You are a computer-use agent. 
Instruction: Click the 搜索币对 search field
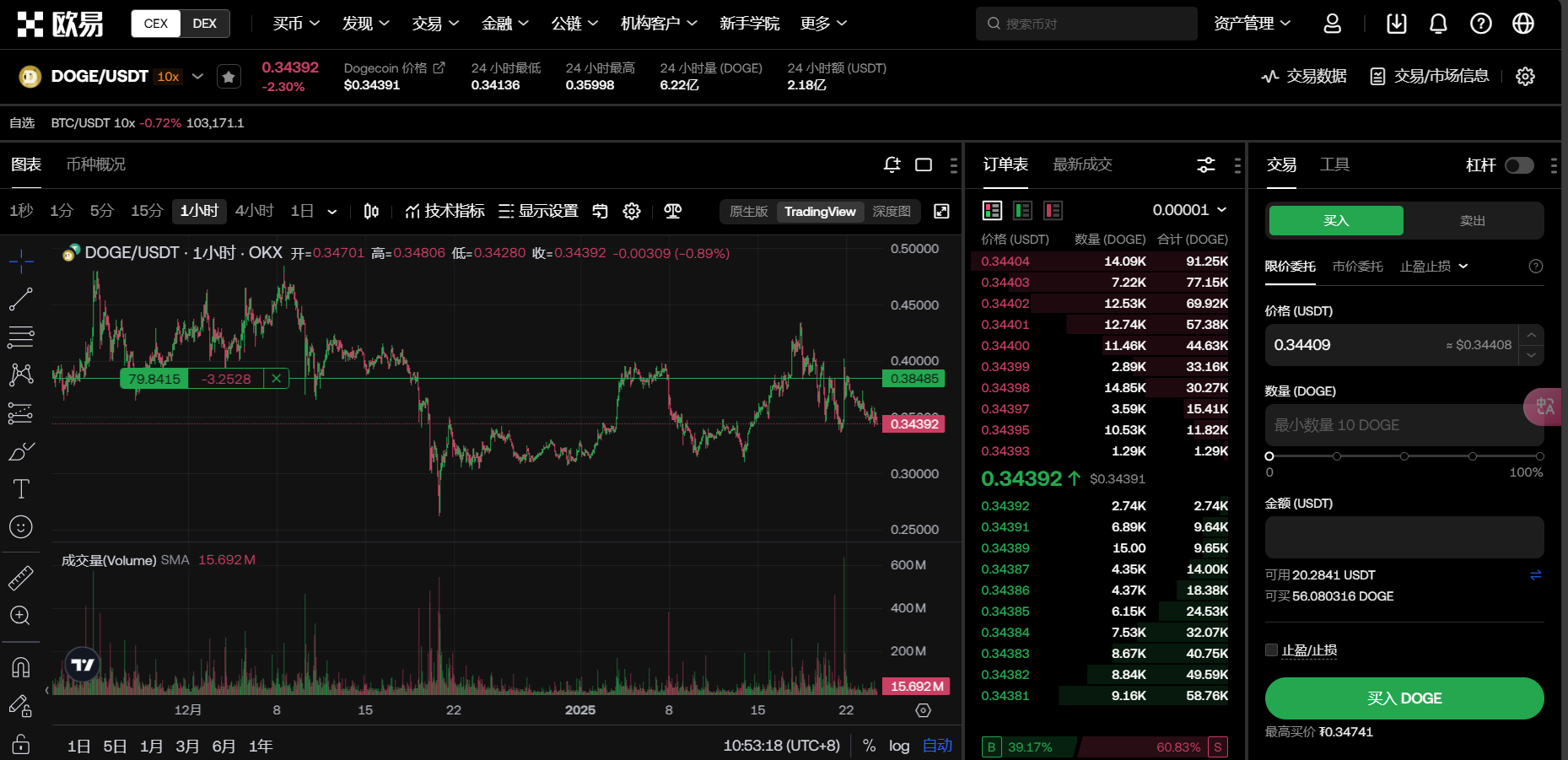point(1086,24)
